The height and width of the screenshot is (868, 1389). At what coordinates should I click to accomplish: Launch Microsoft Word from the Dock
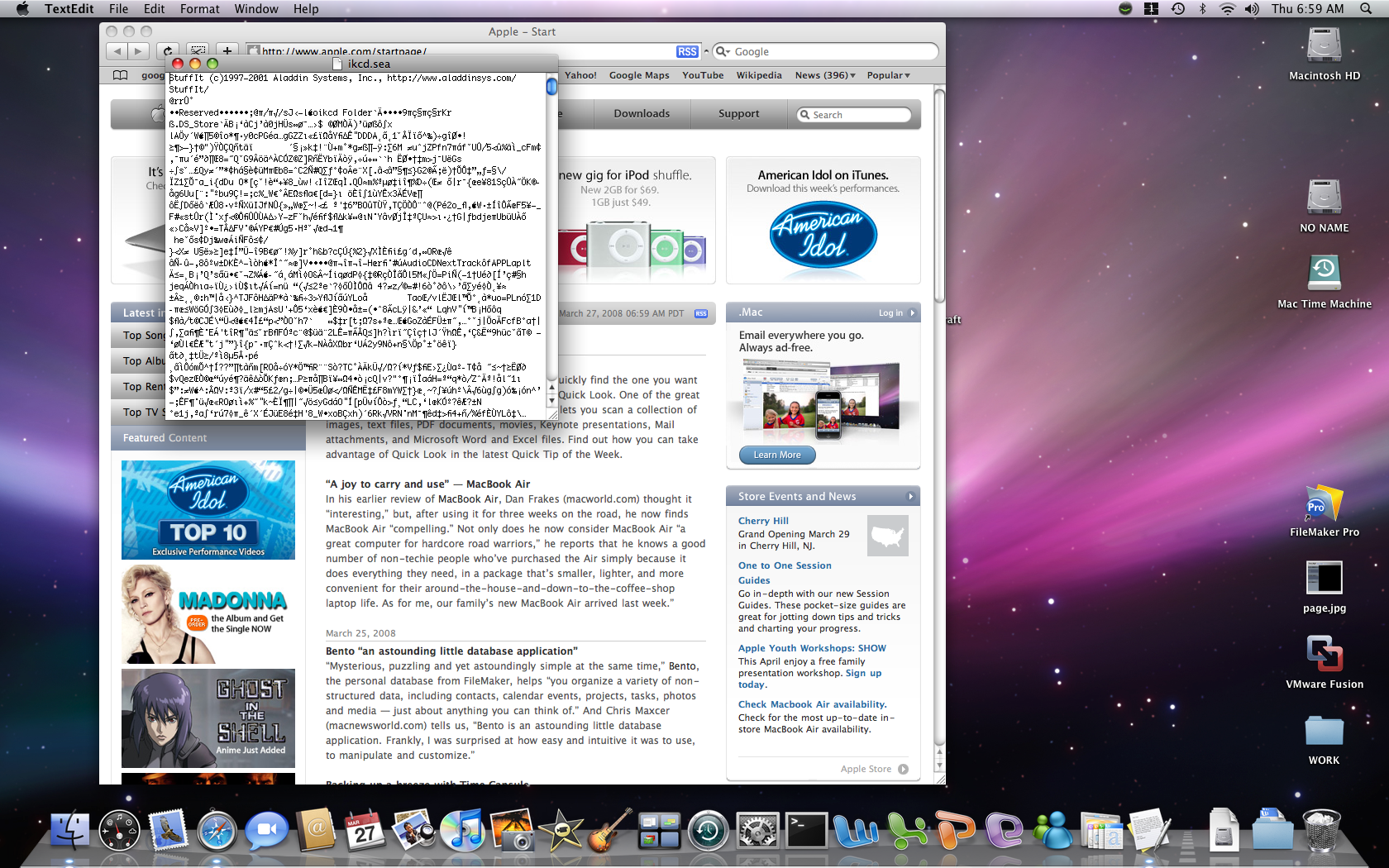click(x=856, y=830)
